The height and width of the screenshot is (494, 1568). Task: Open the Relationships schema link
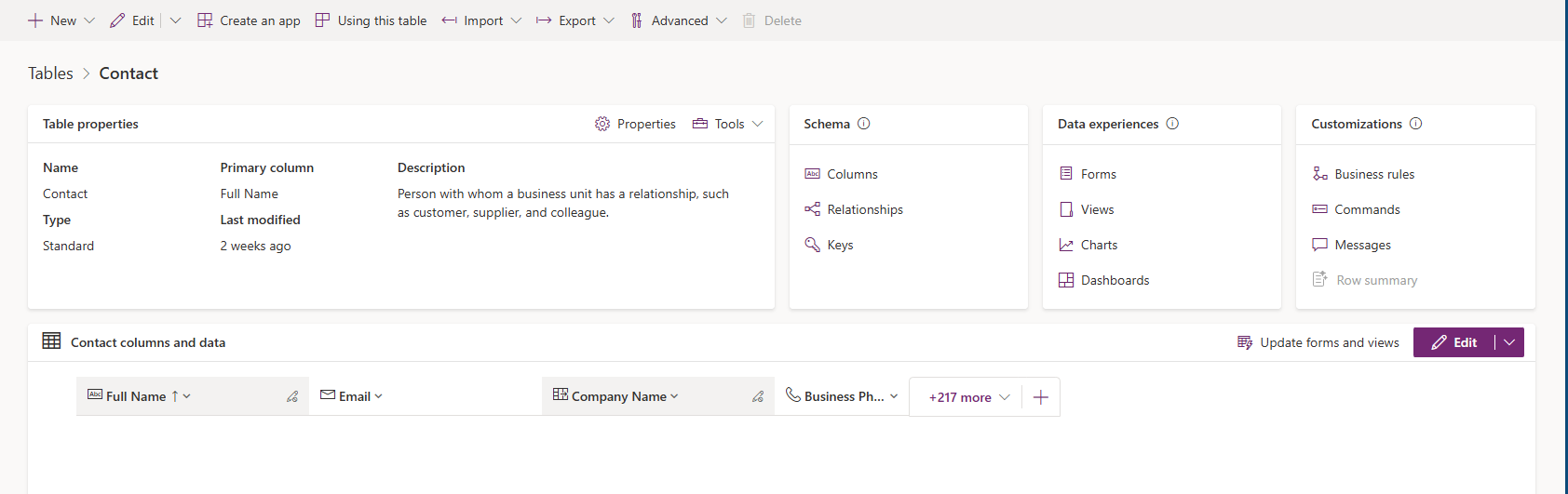(864, 209)
